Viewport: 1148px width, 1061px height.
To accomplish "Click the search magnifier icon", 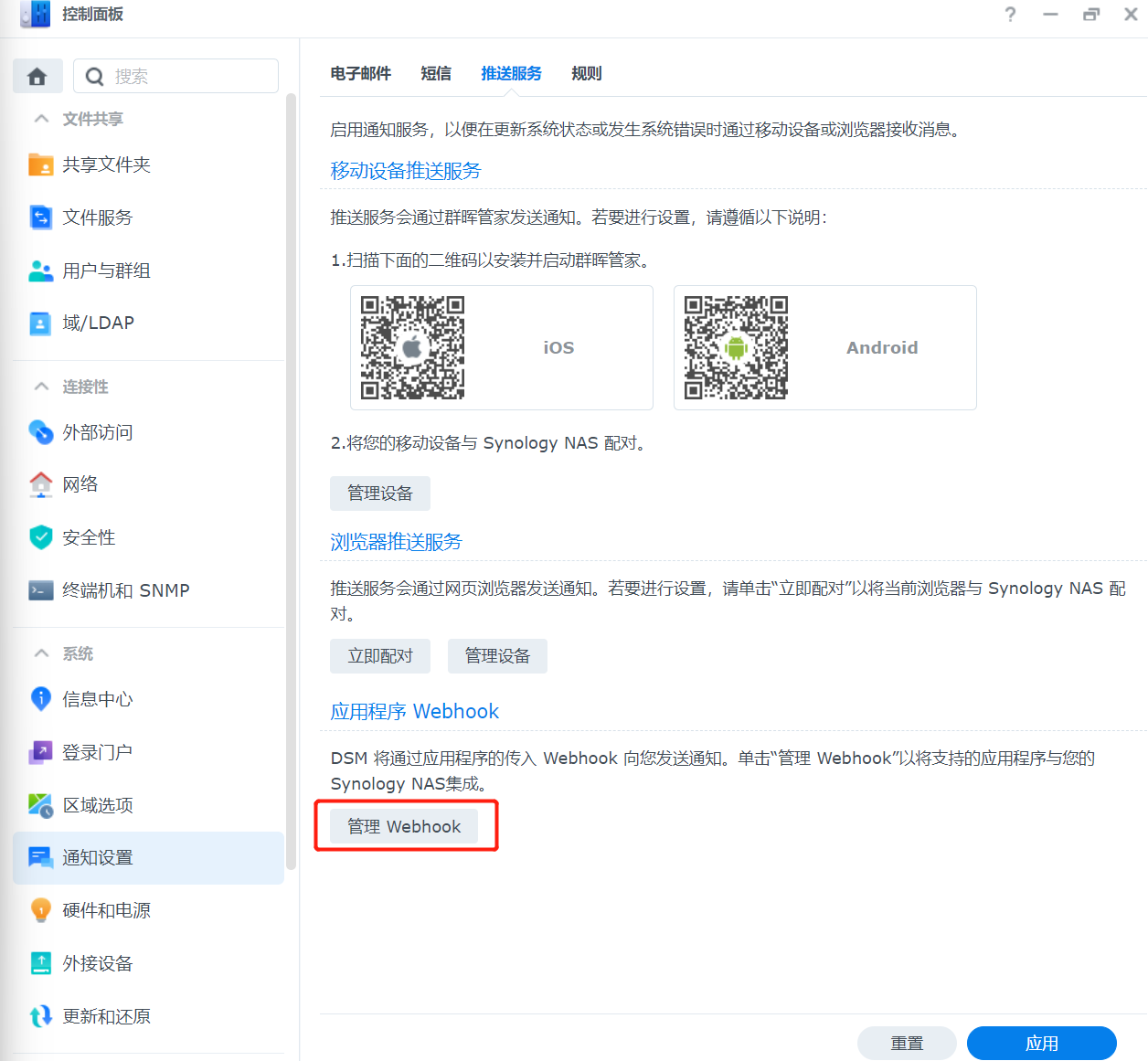I will click(94, 77).
